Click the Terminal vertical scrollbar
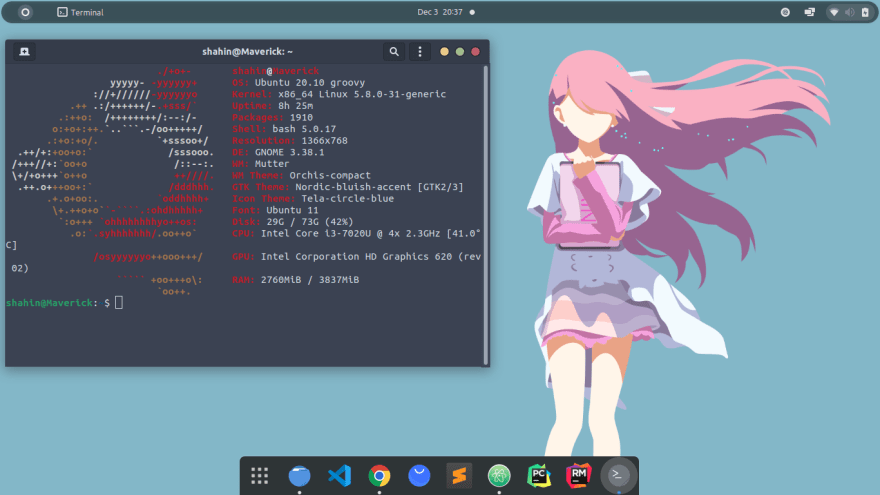880x495 pixels. tap(485, 215)
